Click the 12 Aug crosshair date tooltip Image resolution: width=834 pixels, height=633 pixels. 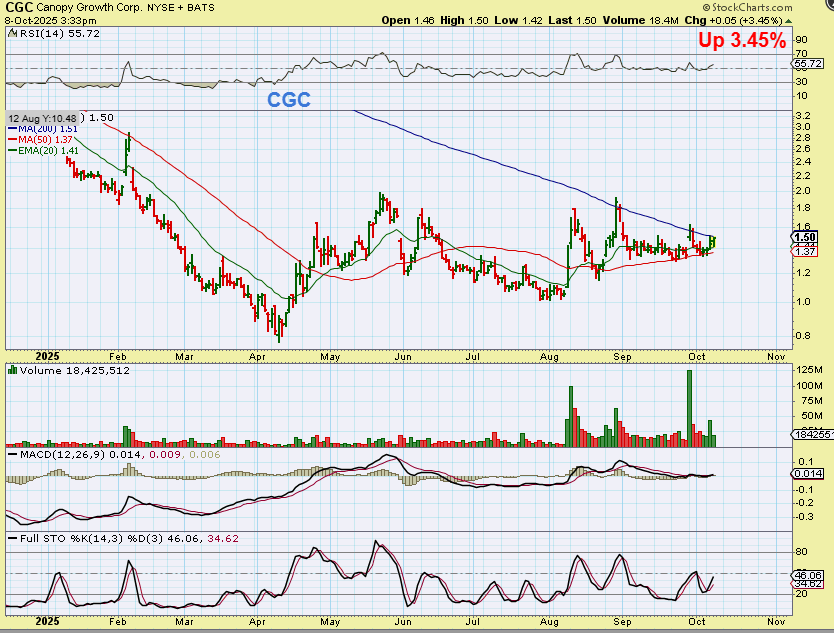click(x=44, y=117)
